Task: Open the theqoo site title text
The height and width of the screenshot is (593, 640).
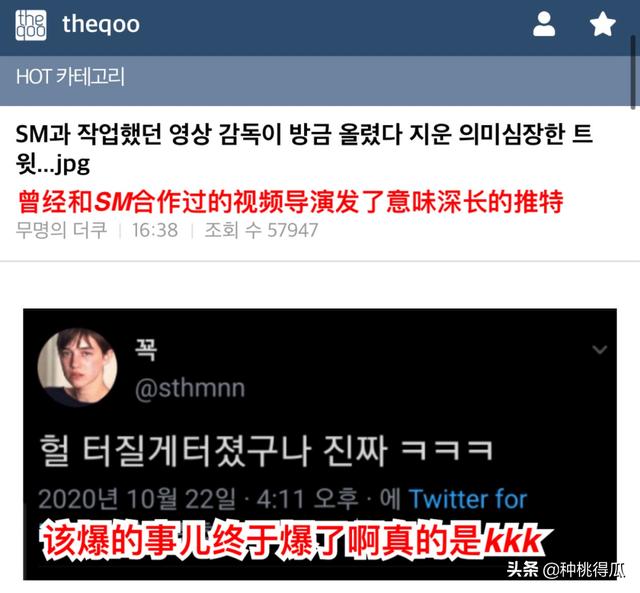Action: [x=101, y=24]
